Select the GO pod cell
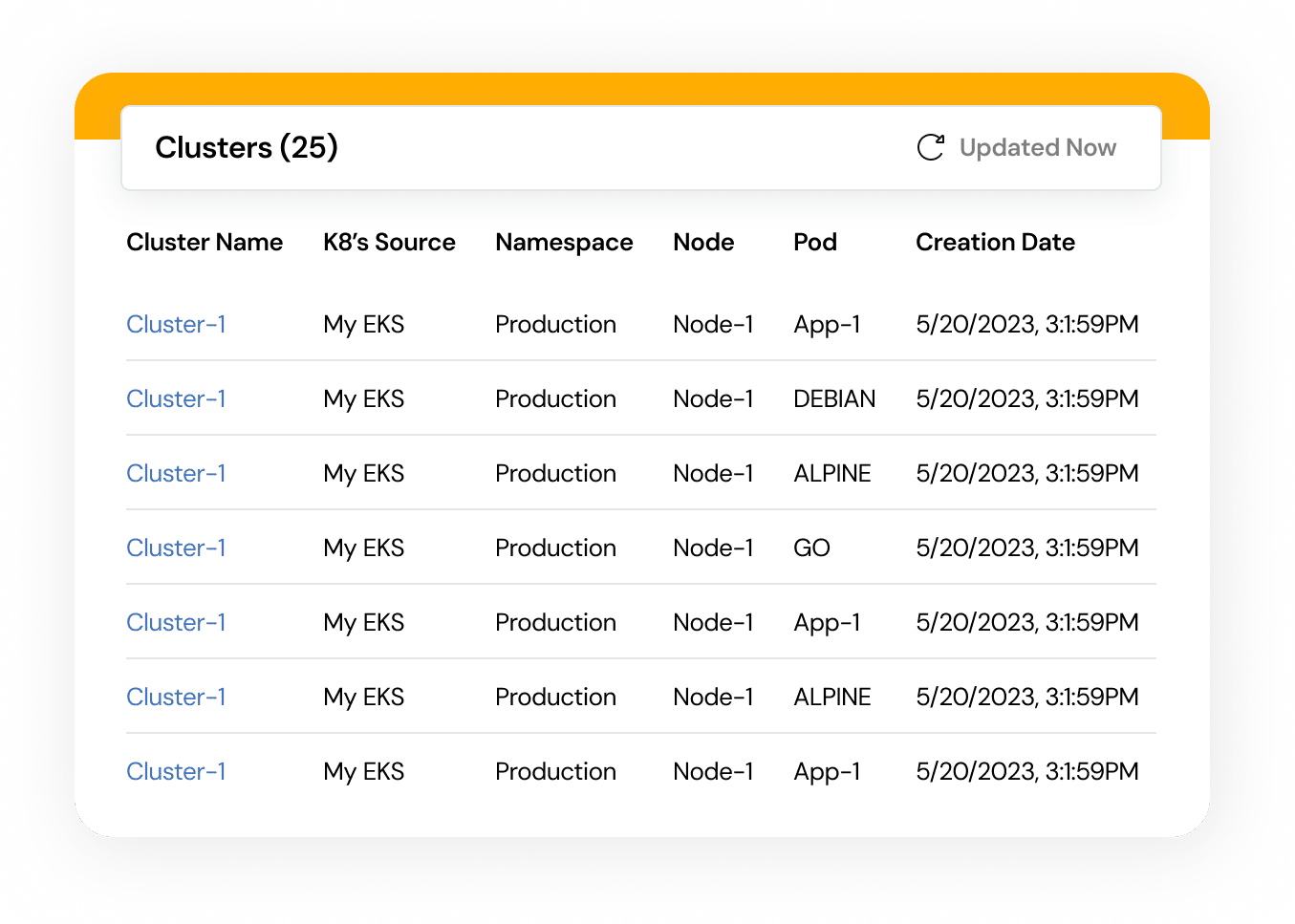 click(811, 548)
